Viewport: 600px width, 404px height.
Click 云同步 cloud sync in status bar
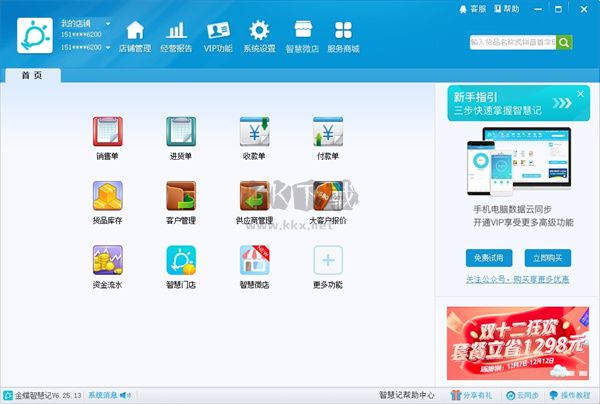coord(522,395)
